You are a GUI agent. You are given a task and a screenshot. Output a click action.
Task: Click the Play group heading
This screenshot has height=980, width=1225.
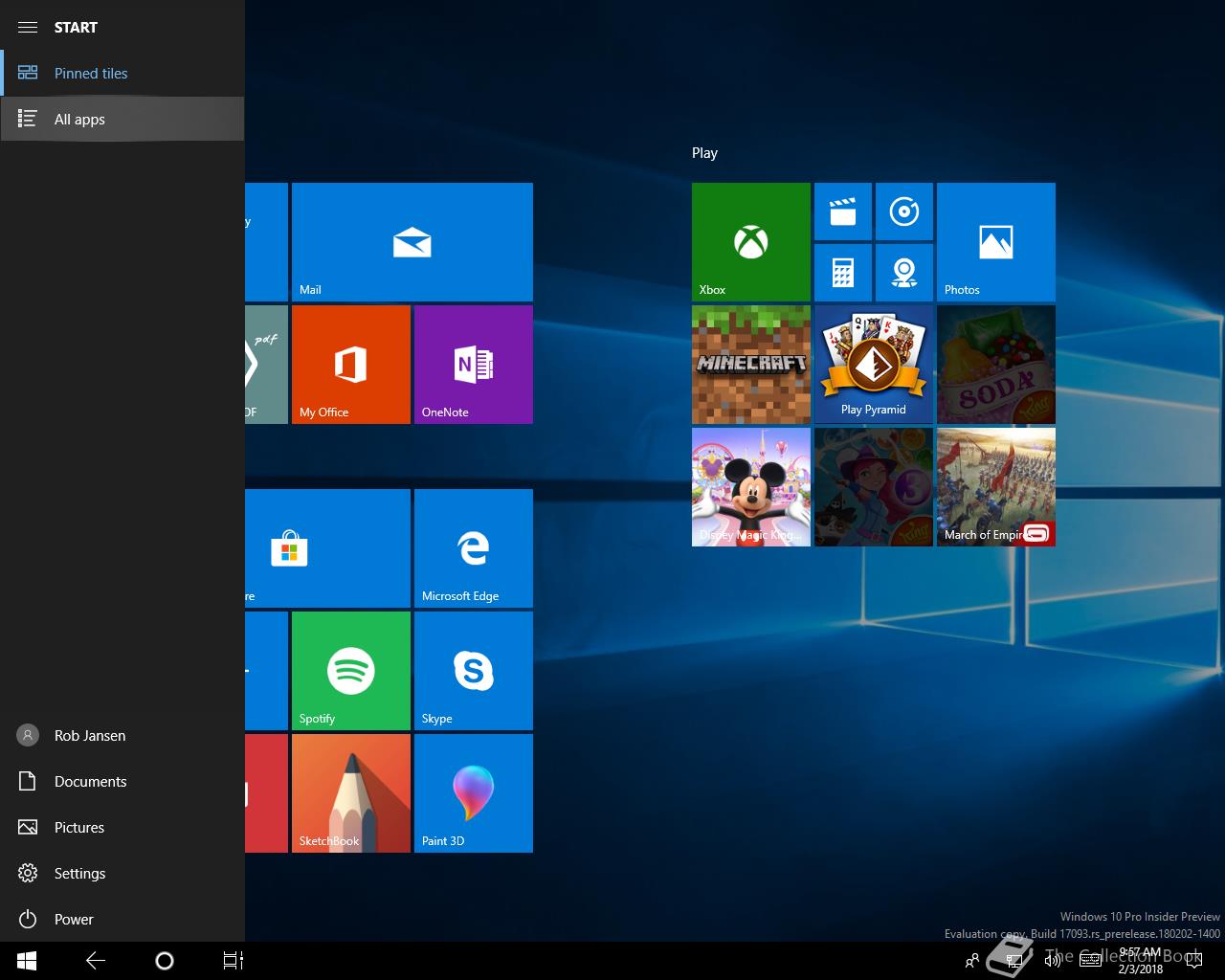tap(704, 153)
